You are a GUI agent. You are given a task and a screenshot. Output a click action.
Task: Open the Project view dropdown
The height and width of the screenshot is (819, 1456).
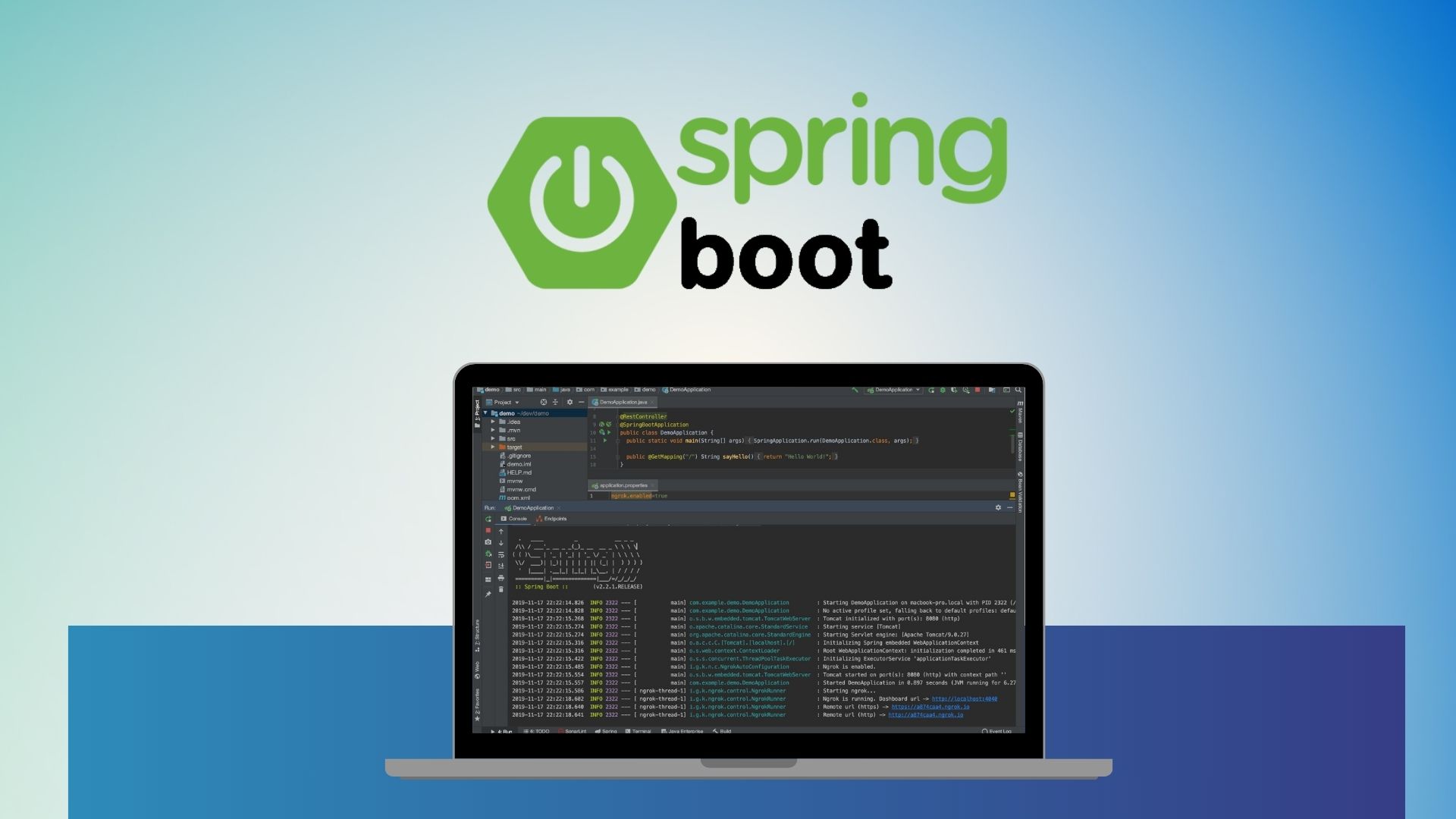click(504, 402)
